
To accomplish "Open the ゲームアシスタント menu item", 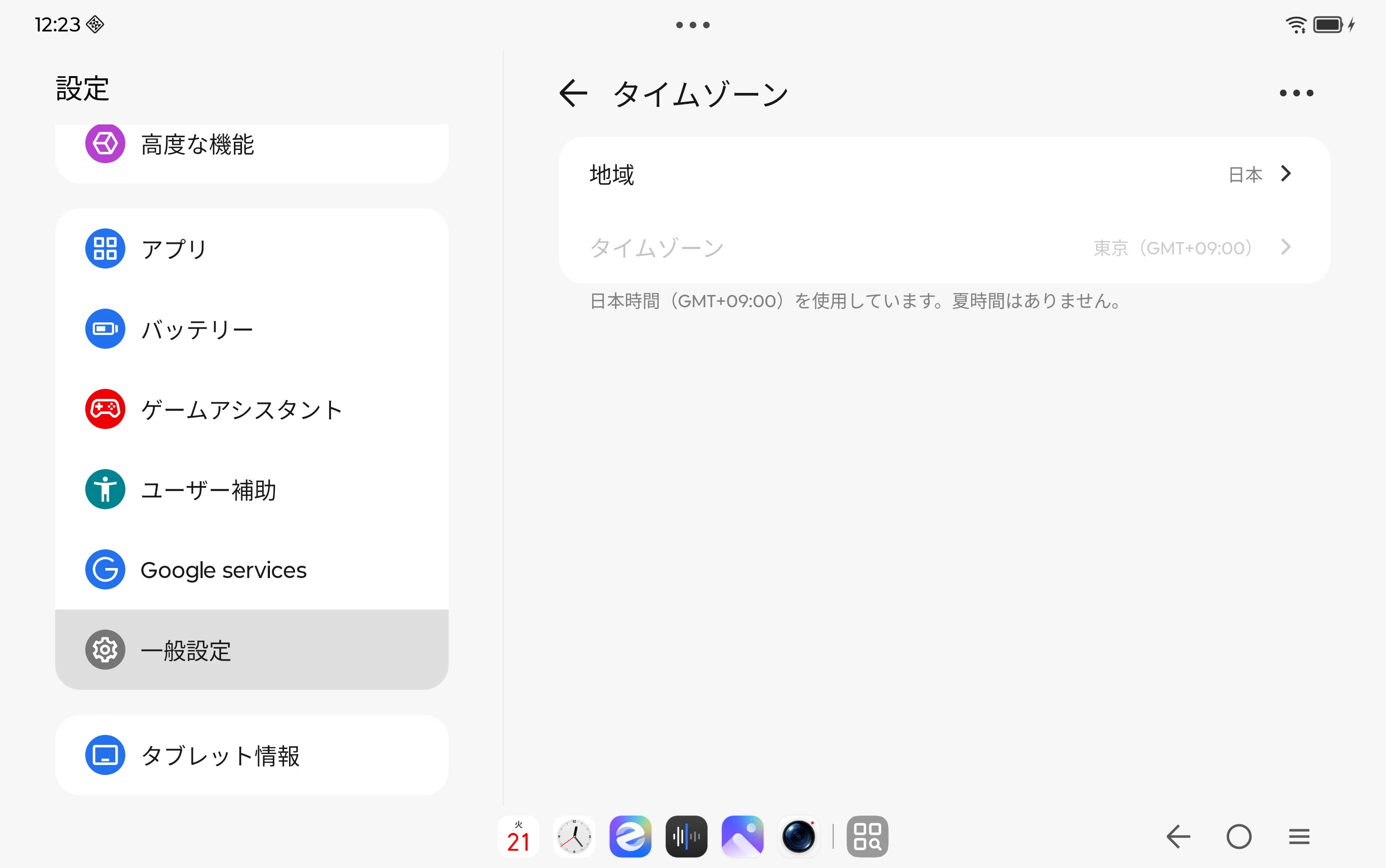I will 252,409.
